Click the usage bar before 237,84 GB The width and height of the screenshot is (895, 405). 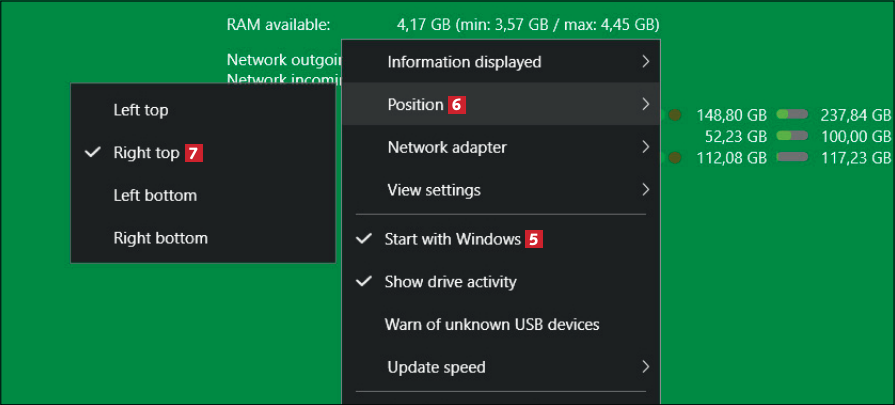(792, 115)
